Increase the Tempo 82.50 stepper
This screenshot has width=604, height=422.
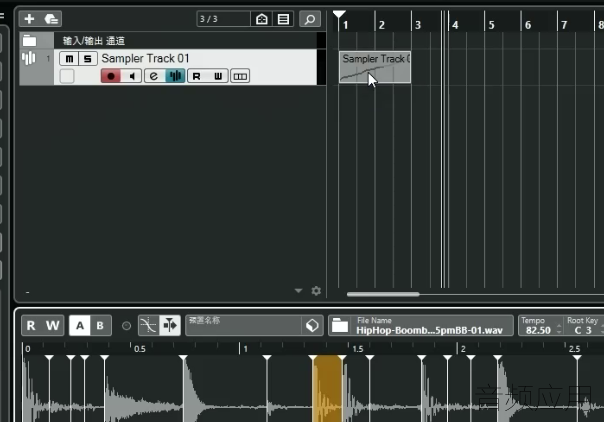pyautogui.click(x=559, y=327)
